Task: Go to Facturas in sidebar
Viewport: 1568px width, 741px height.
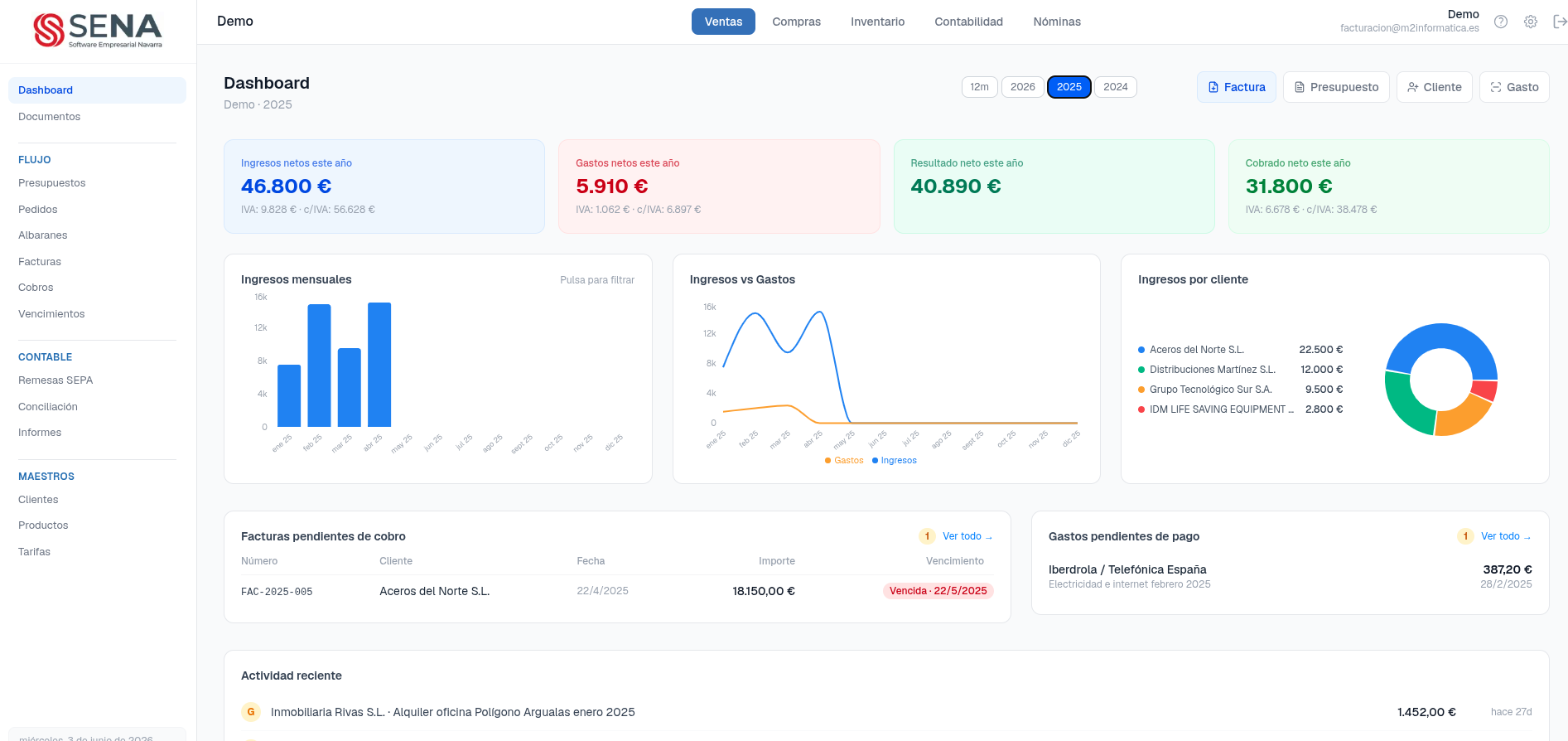Action: point(97,262)
